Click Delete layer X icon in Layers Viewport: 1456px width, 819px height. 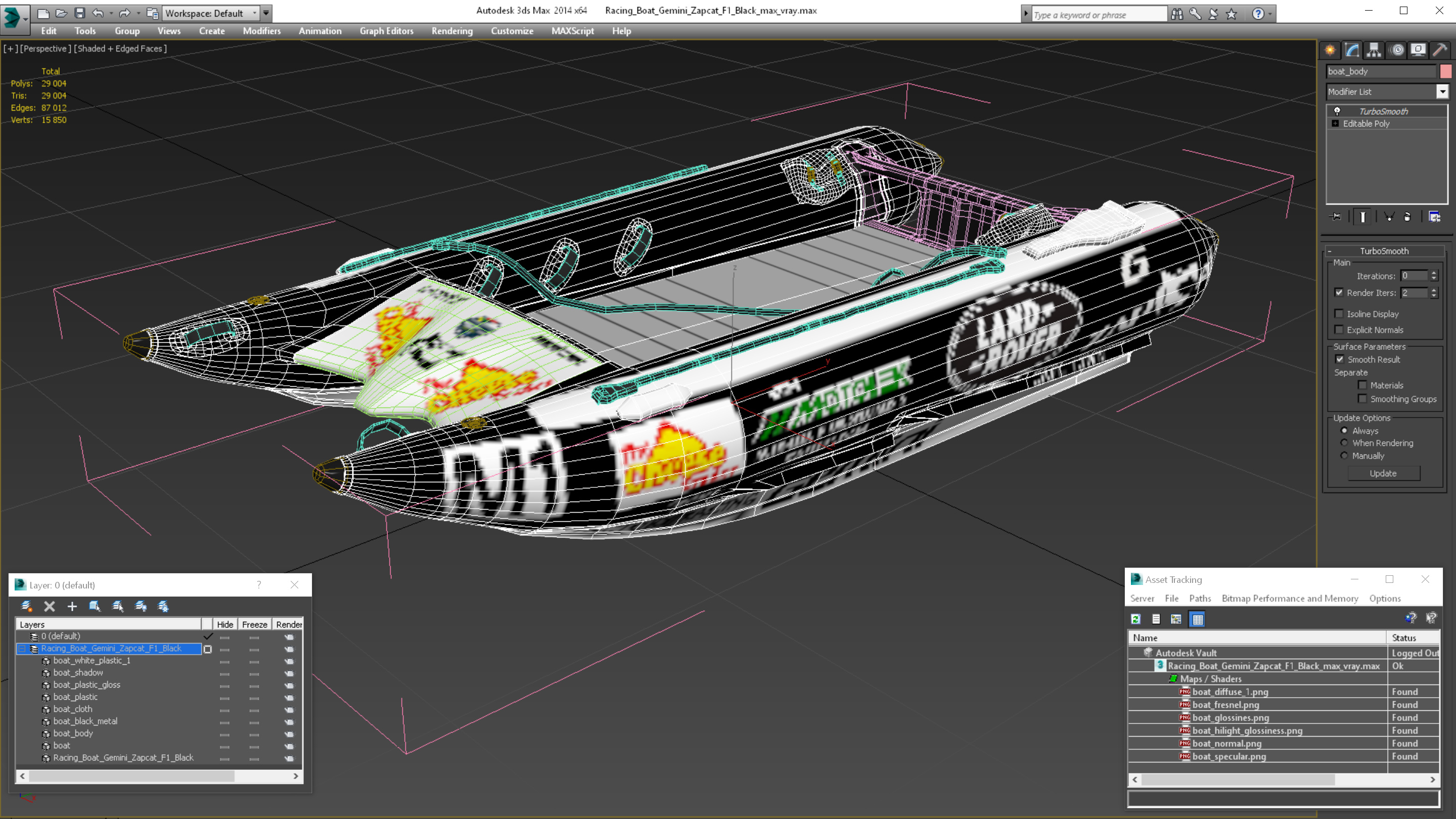[50, 607]
